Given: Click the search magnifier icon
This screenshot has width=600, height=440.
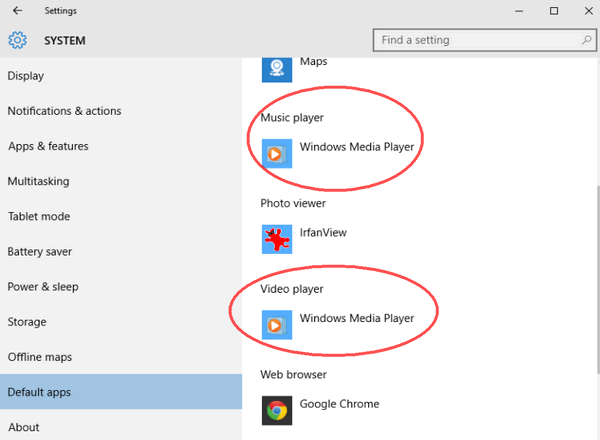Looking at the screenshot, I should (x=586, y=40).
